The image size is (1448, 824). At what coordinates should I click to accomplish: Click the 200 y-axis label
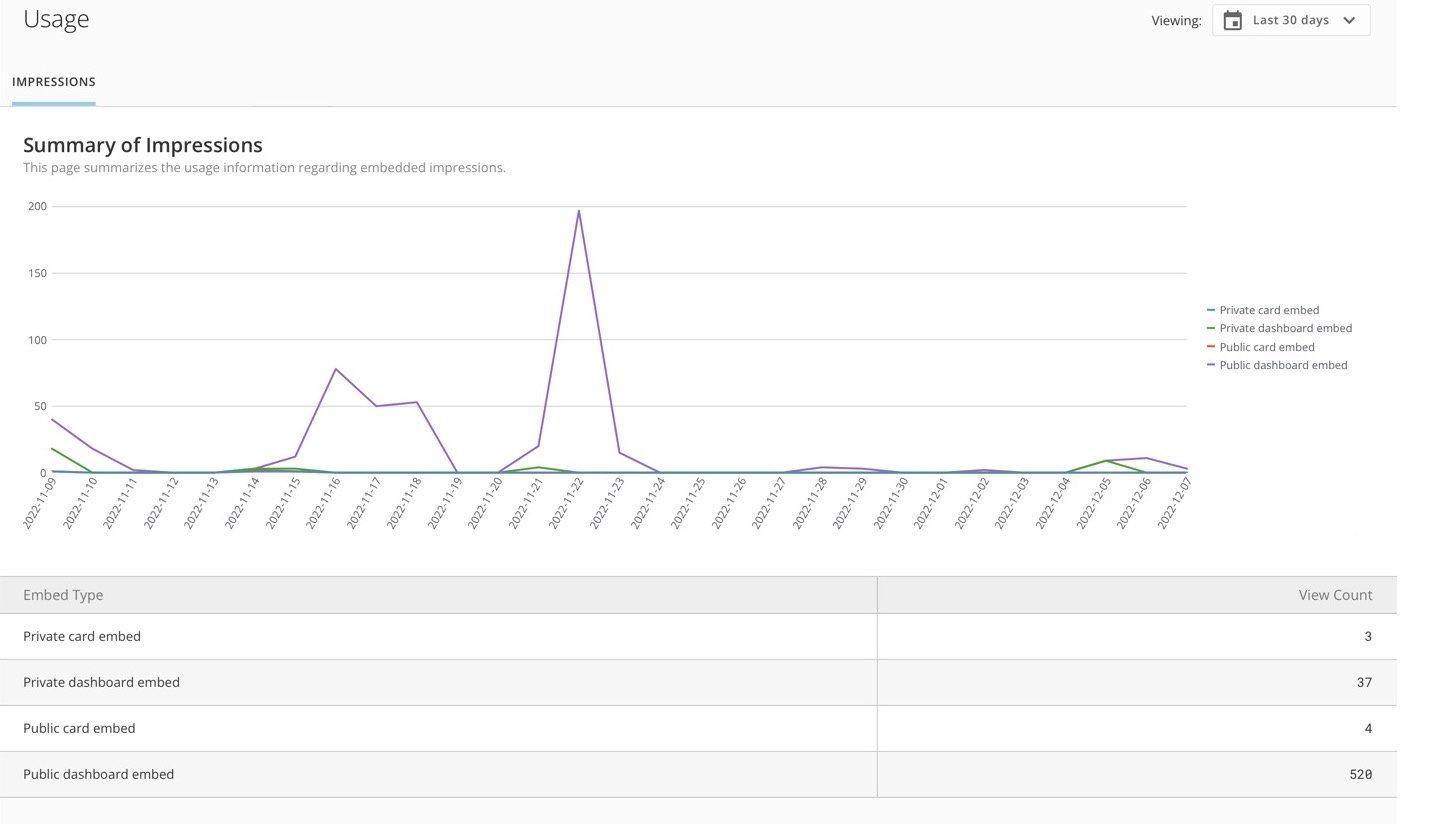(x=37, y=206)
